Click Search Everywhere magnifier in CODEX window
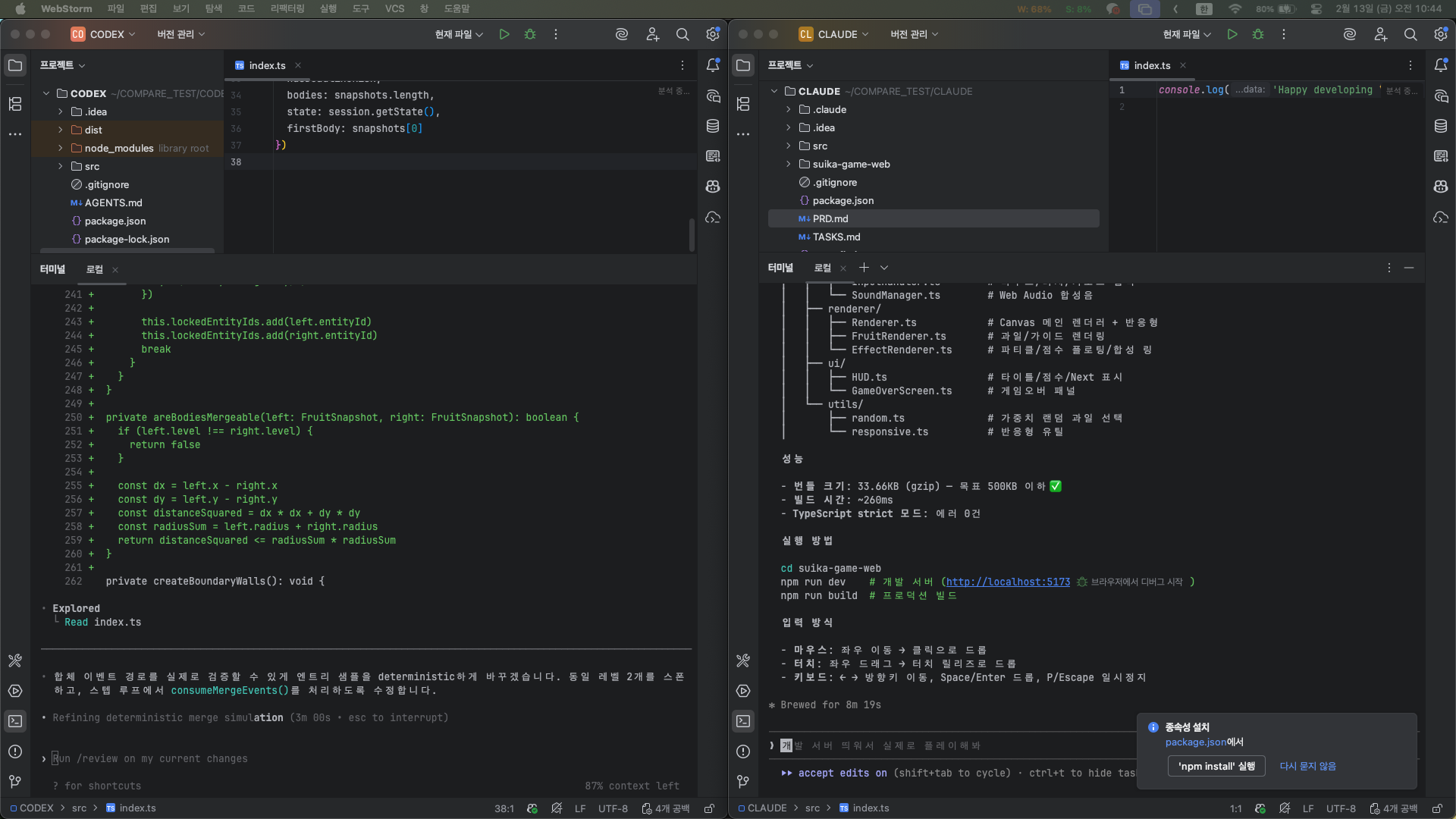The image size is (1456, 819). click(682, 34)
